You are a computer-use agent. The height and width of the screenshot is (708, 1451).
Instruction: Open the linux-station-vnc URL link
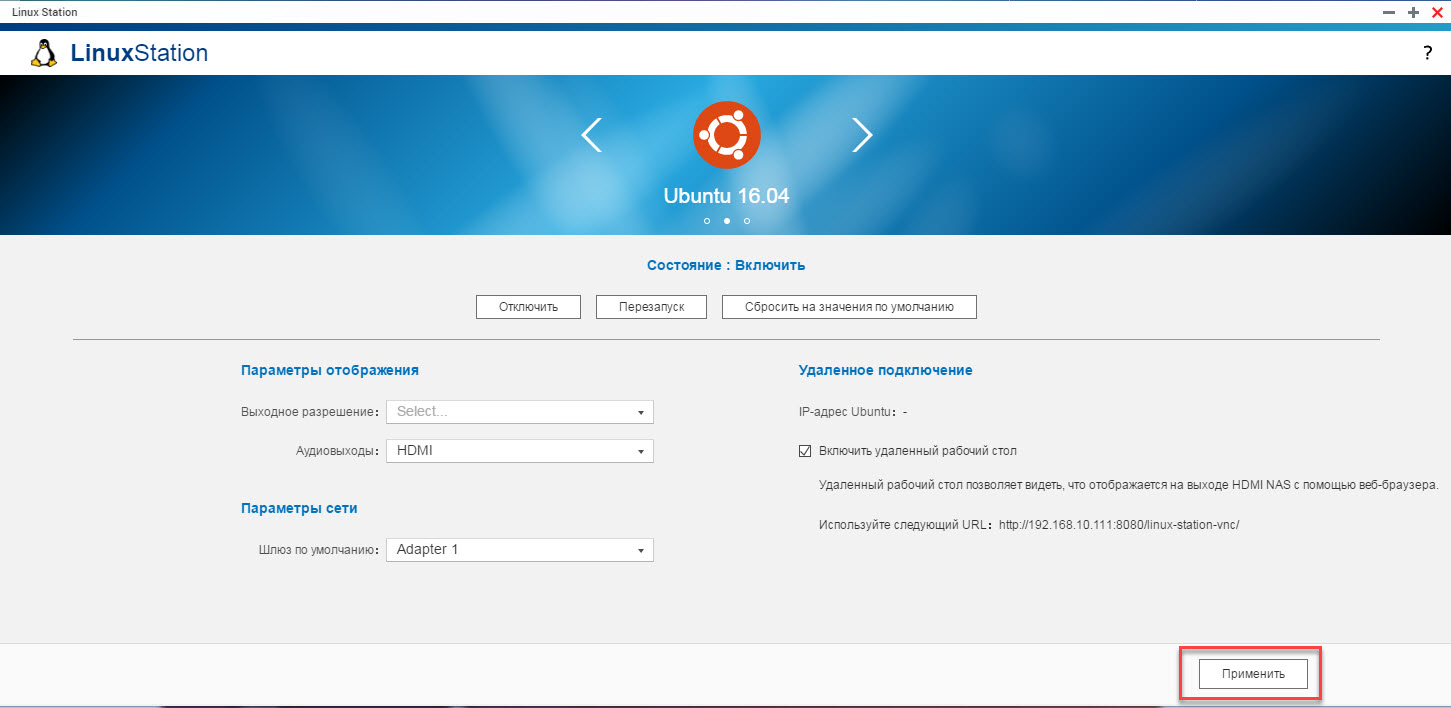click(x=1119, y=524)
